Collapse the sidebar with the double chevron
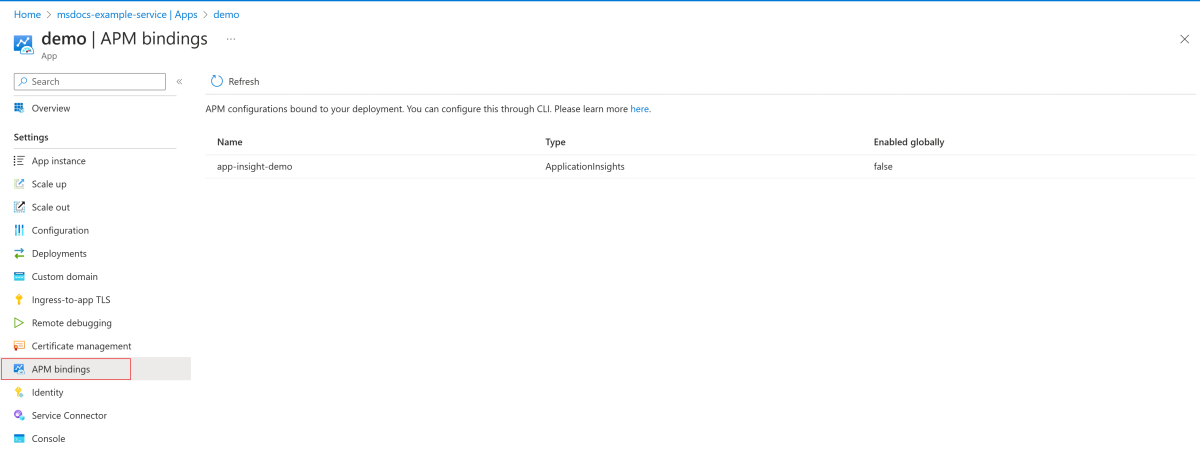1200x450 pixels. 179,82
